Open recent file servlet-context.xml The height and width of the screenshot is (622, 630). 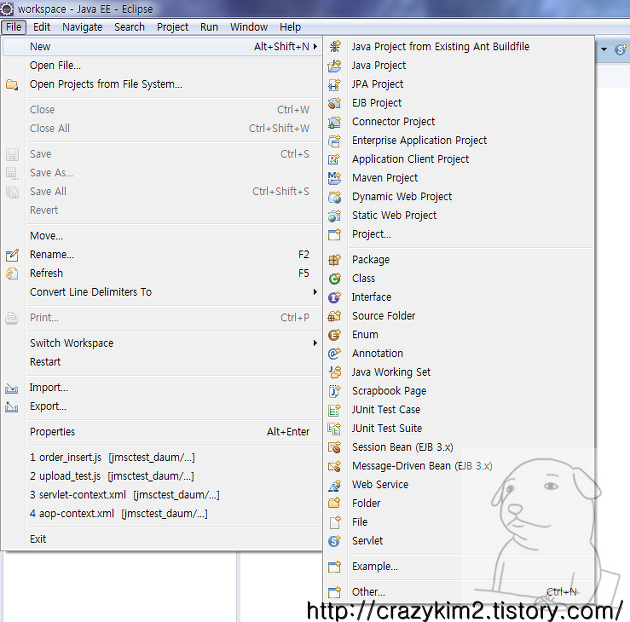click(x=162, y=495)
